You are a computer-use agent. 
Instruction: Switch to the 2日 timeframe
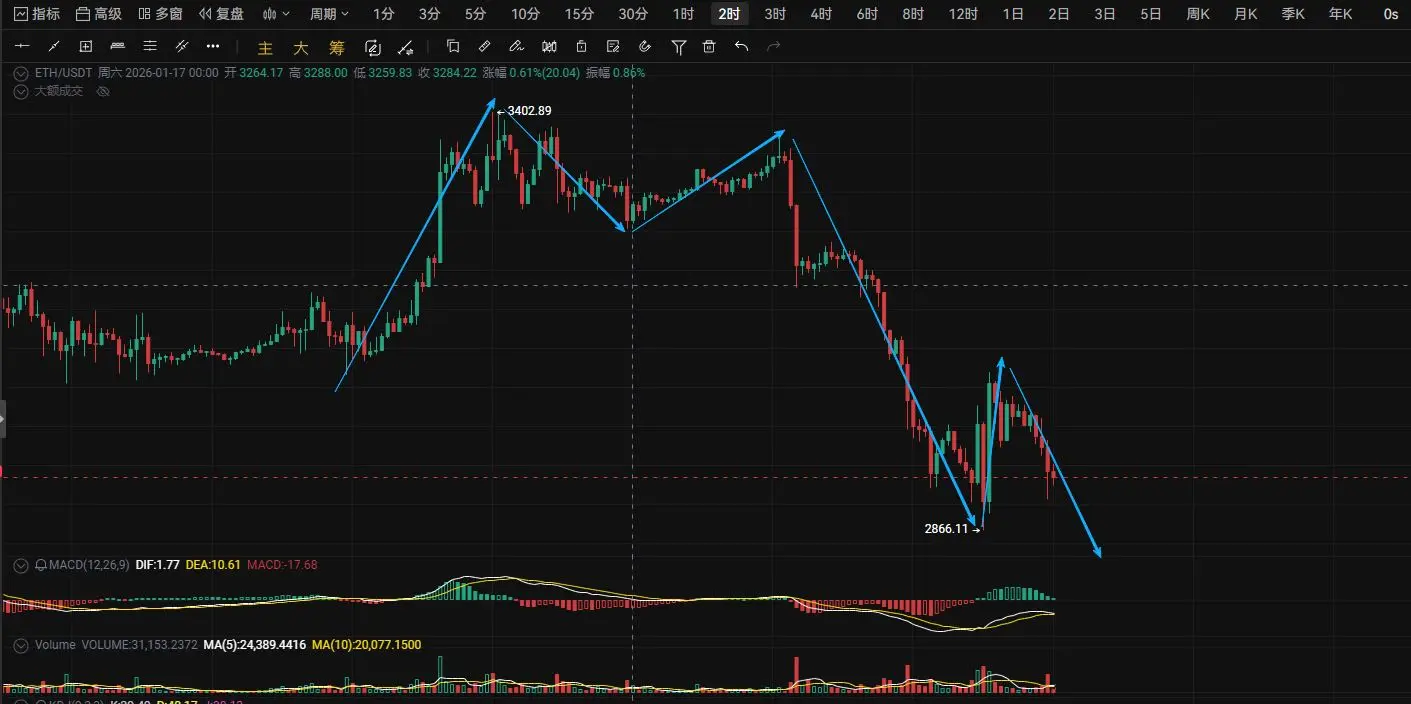(1059, 14)
